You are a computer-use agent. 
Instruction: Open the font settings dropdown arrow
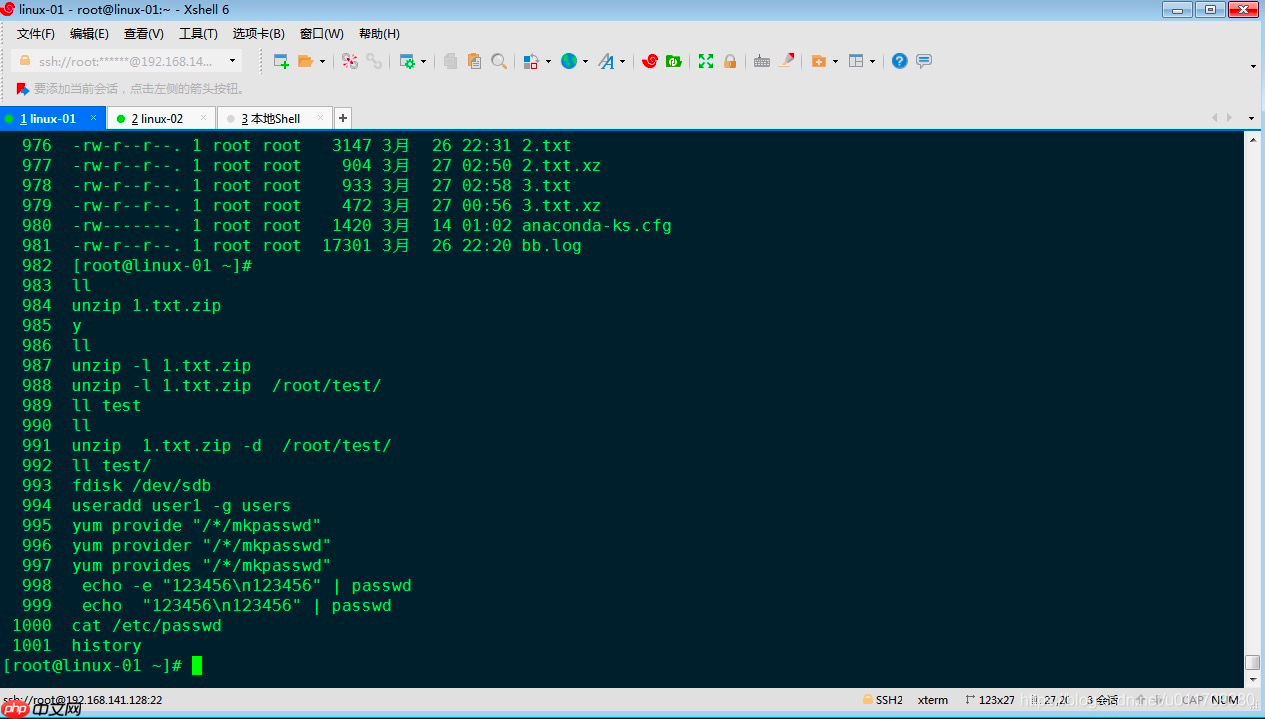click(x=622, y=62)
